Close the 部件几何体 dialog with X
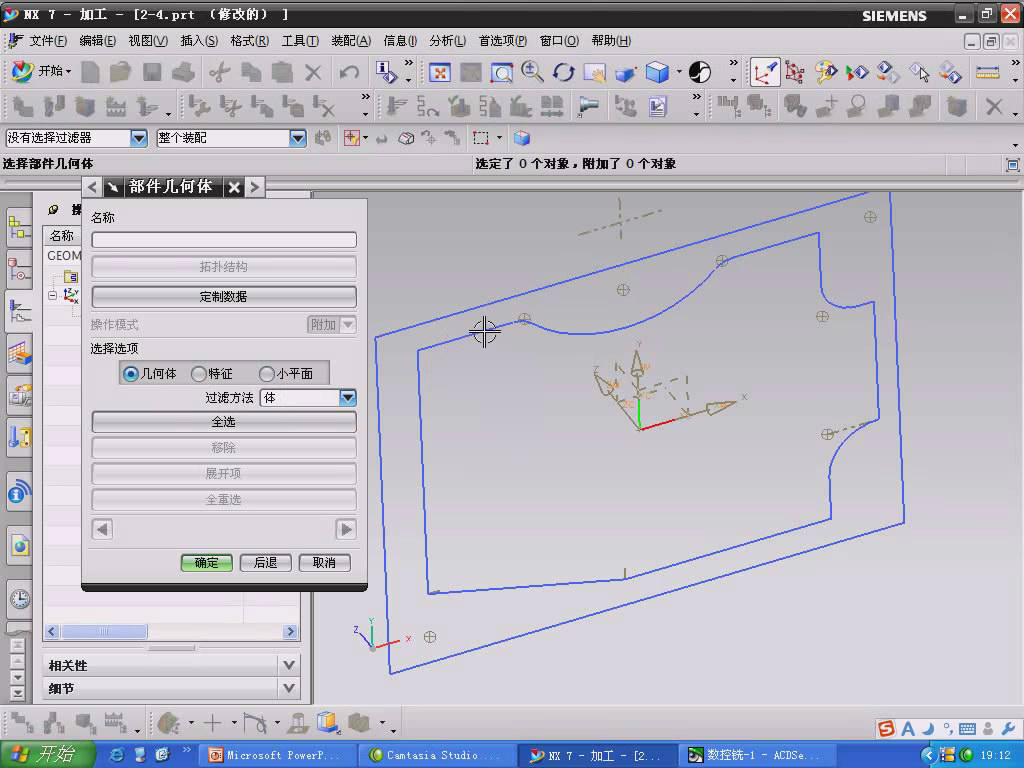This screenshot has width=1024, height=768. pos(234,187)
